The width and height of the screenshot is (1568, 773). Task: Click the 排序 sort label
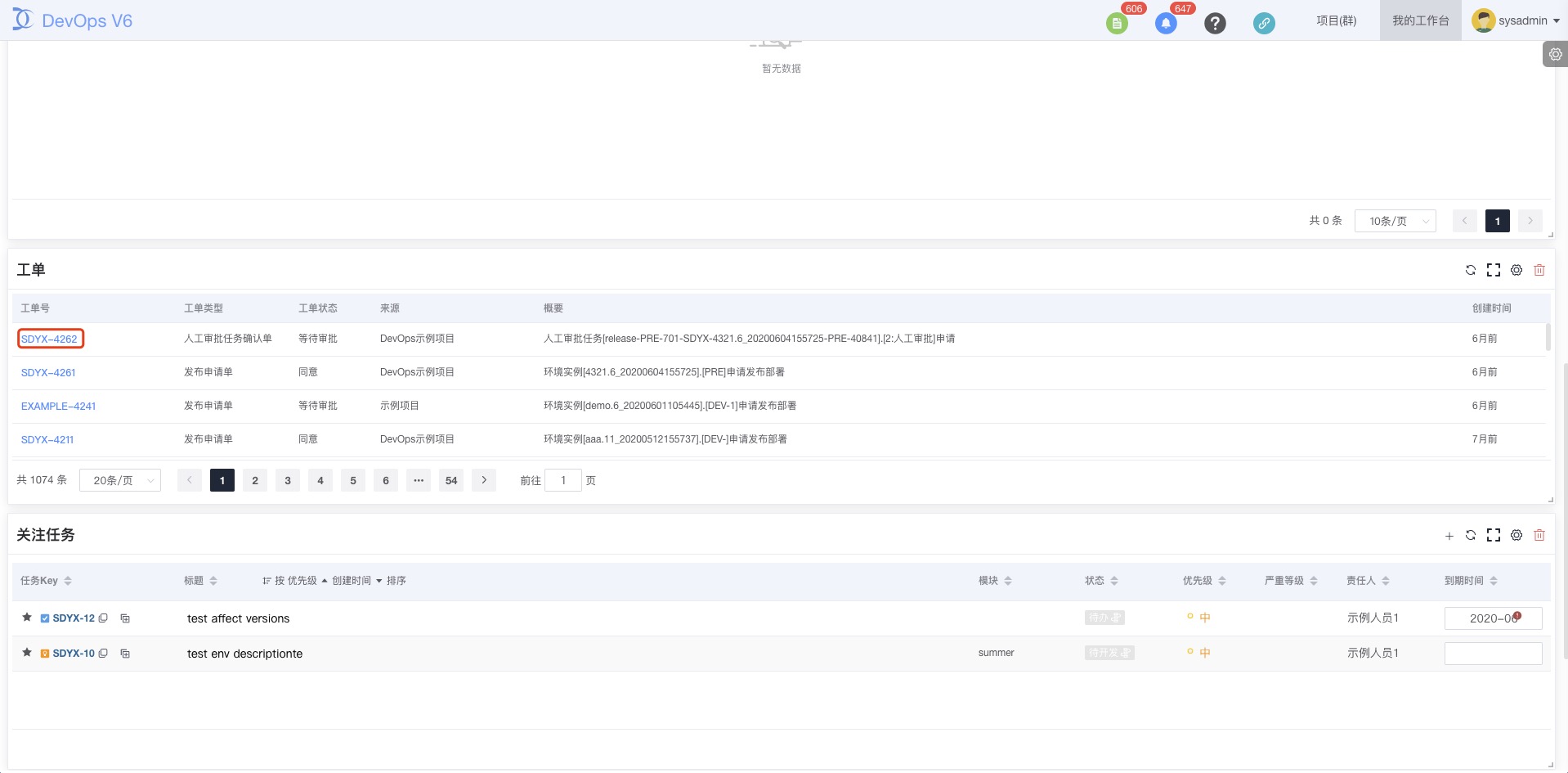pyautogui.click(x=396, y=581)
